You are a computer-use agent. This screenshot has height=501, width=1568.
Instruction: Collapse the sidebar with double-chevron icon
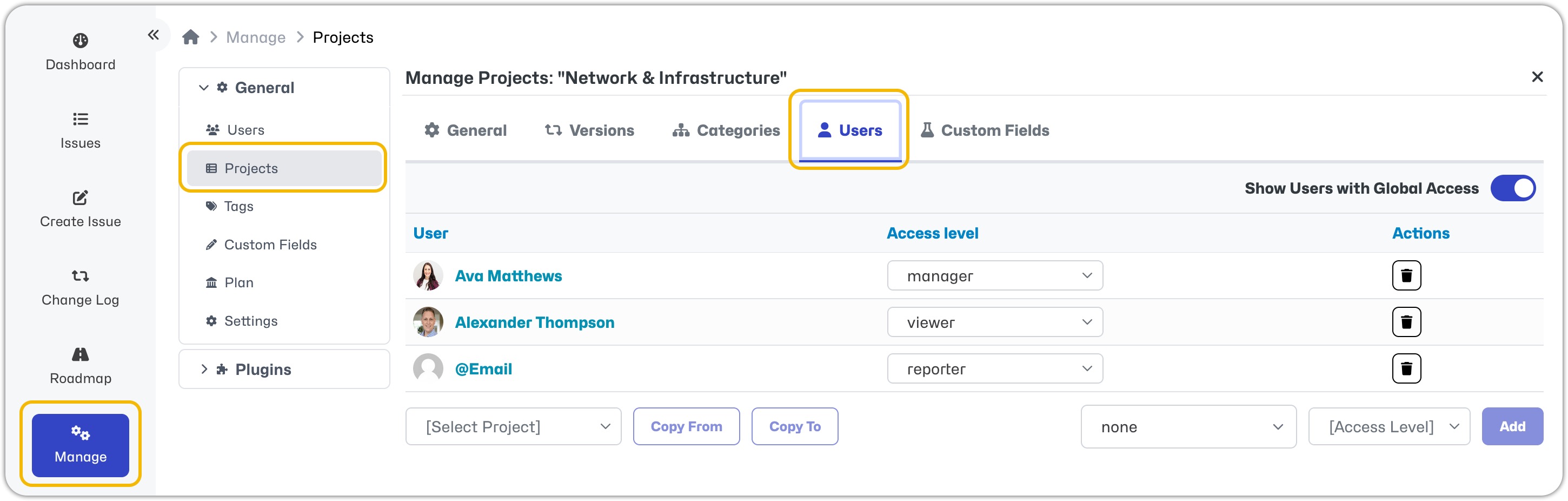[x=154, y=35]
